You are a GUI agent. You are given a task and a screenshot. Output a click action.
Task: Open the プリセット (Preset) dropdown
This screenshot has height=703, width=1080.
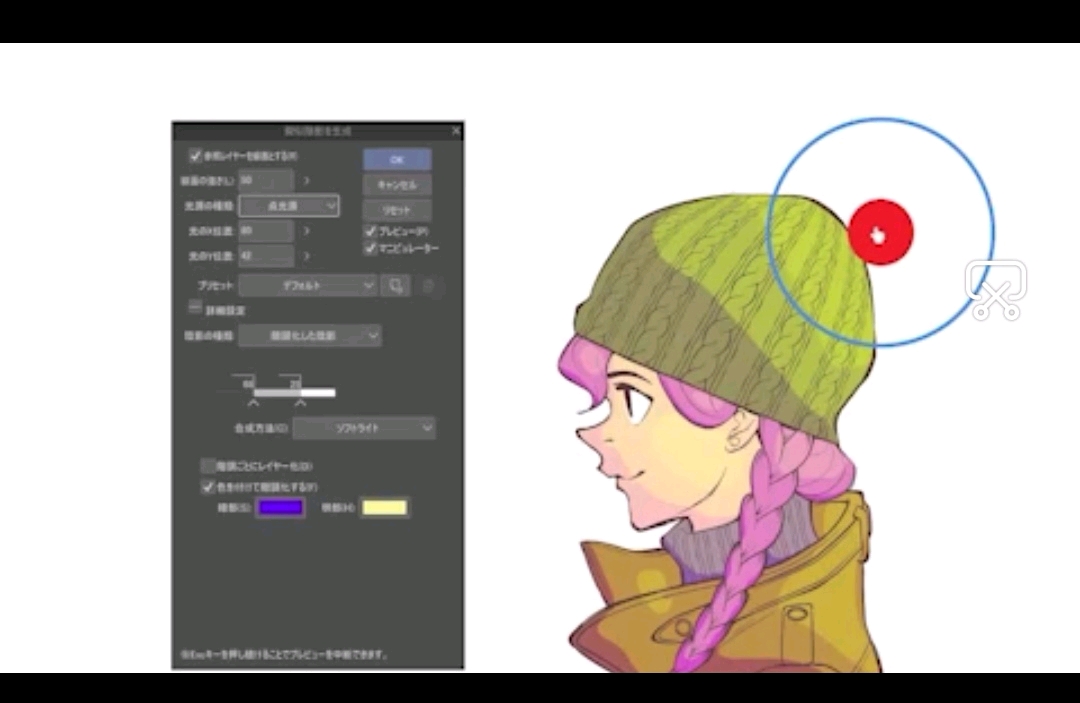[x=308, y=285]
